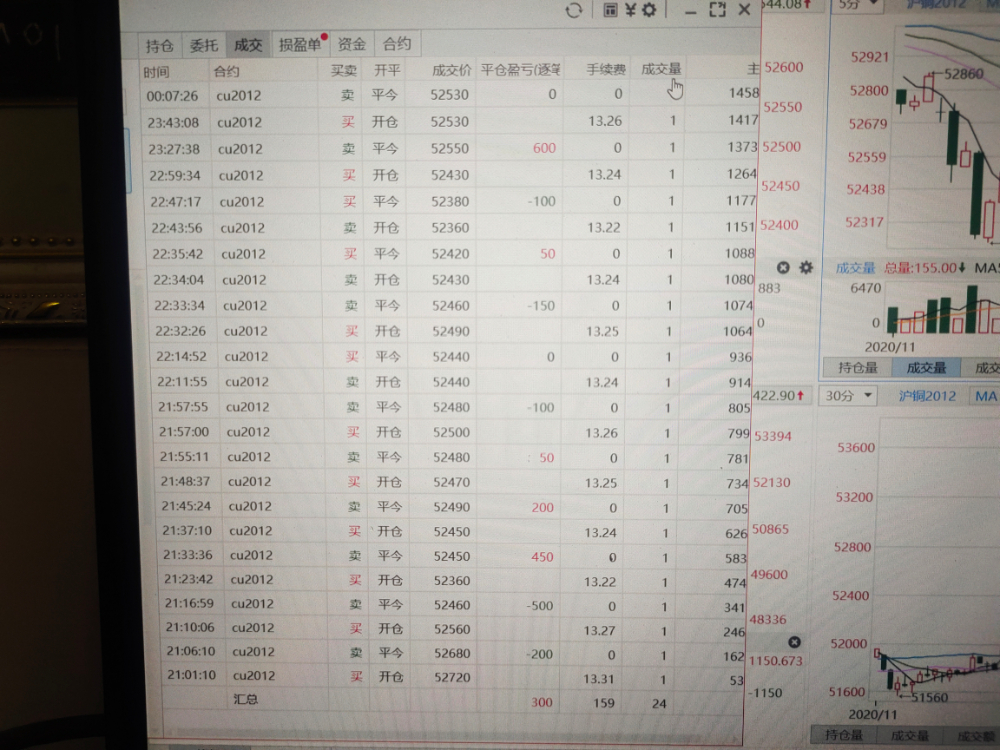Viewport: 1000px width, 750px height.
Task: Select the trade time 21:37:10
Action: pyautogui.click(x=188, y=531)
